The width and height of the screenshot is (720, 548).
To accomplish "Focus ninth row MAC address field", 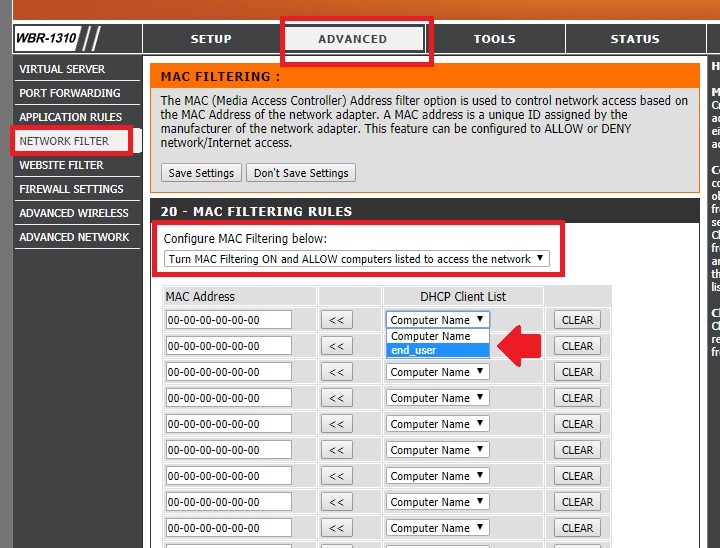I will click(228, 528).
